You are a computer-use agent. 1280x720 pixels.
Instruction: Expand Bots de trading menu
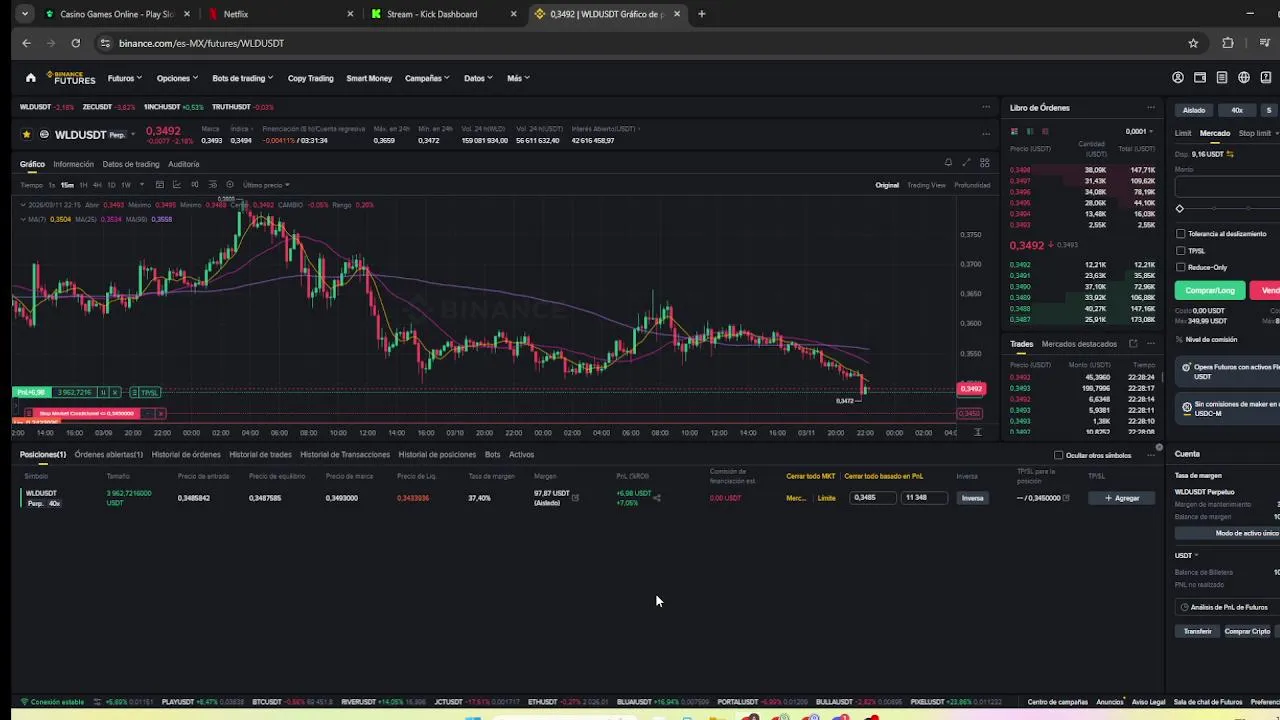[x=242, y=78]
